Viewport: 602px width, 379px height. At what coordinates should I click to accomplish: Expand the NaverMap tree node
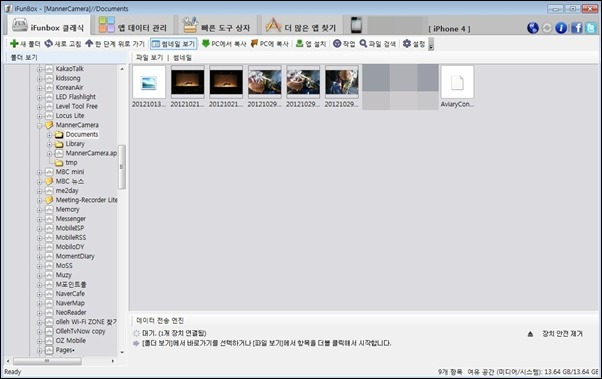(x=39, y=304)
